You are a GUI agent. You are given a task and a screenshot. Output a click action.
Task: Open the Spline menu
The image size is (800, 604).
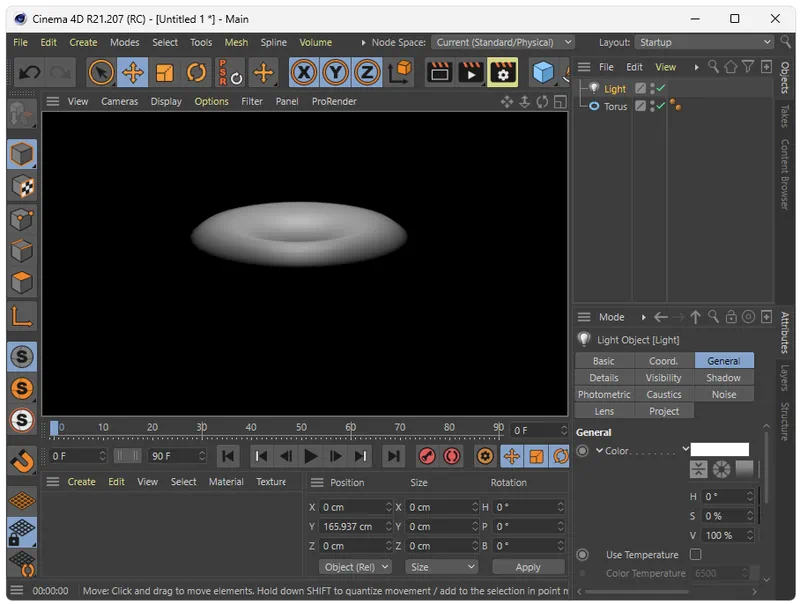(x=273, y=42)
